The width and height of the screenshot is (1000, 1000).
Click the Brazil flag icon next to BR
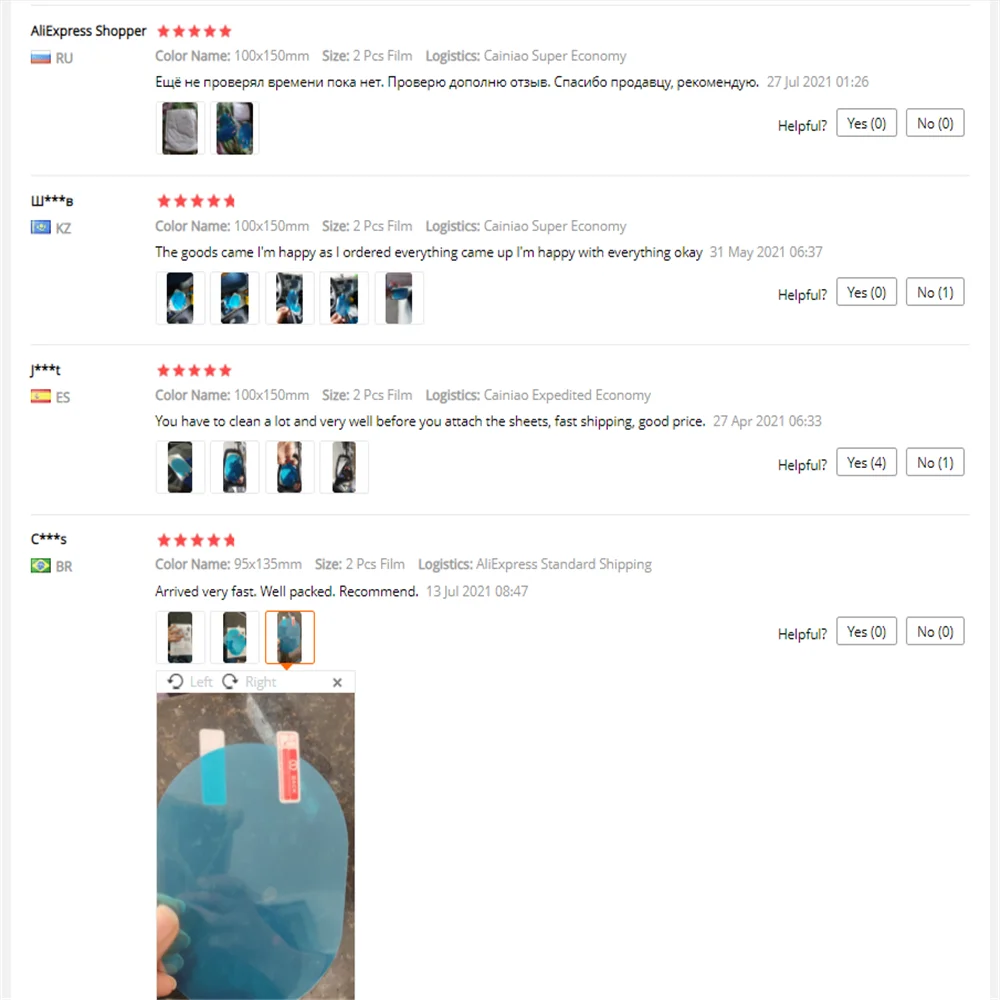[41, 566]
